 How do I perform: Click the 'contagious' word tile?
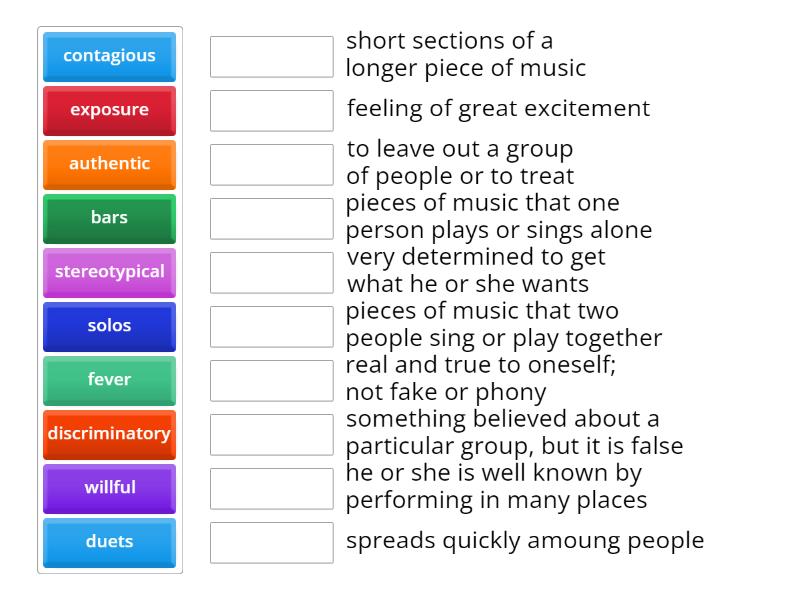[x=109, y=56]
